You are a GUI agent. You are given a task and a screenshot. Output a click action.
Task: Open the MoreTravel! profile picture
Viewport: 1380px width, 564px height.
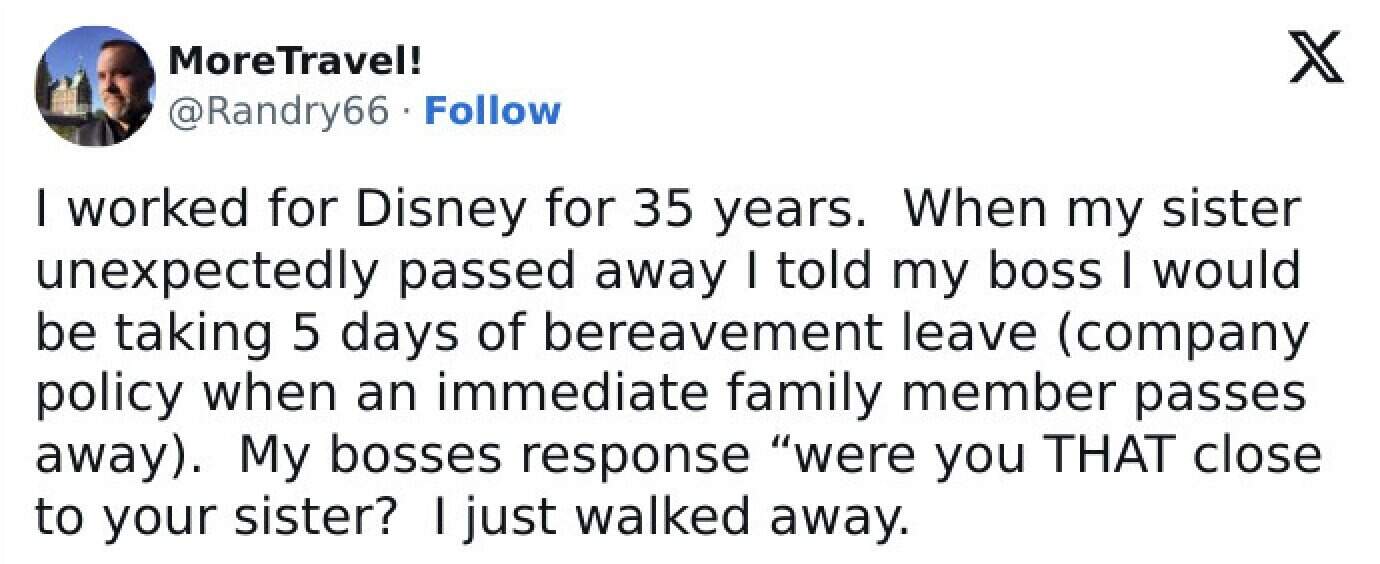click(x=95, y=87)
